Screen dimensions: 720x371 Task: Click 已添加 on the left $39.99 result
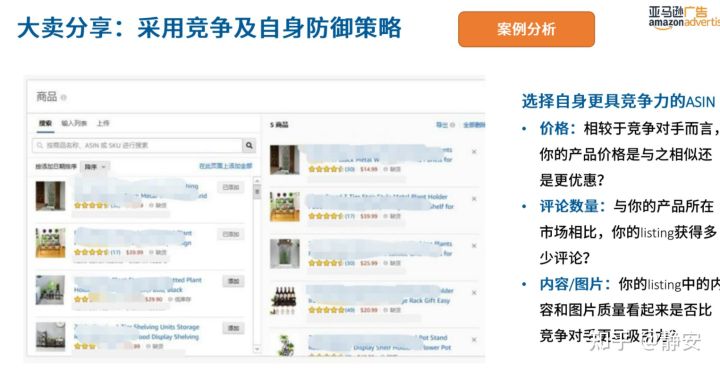tap(231, 234)
